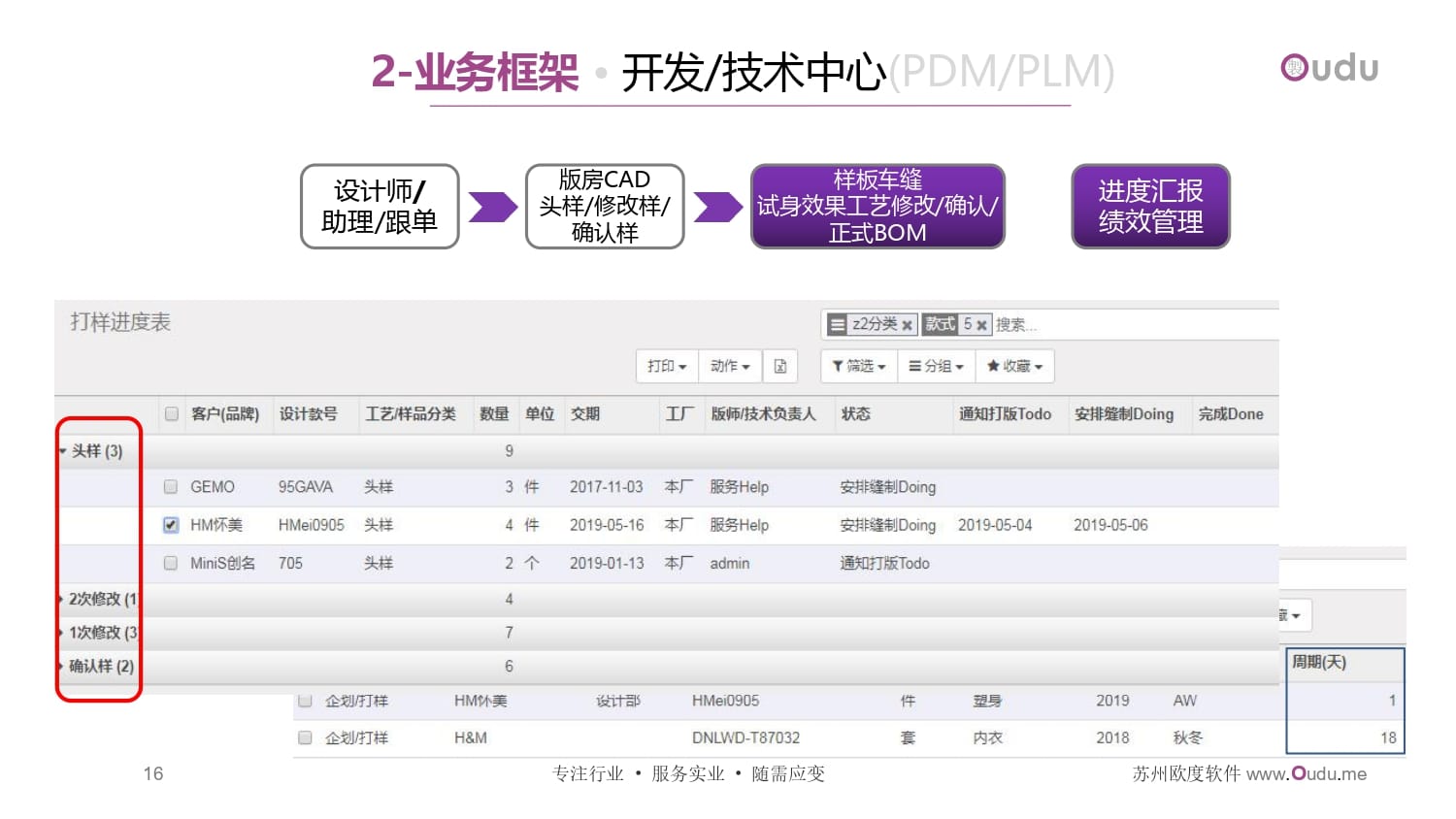
Task: Check the H&M 企划/打样 row checkbox
Action: coord(305,737)
